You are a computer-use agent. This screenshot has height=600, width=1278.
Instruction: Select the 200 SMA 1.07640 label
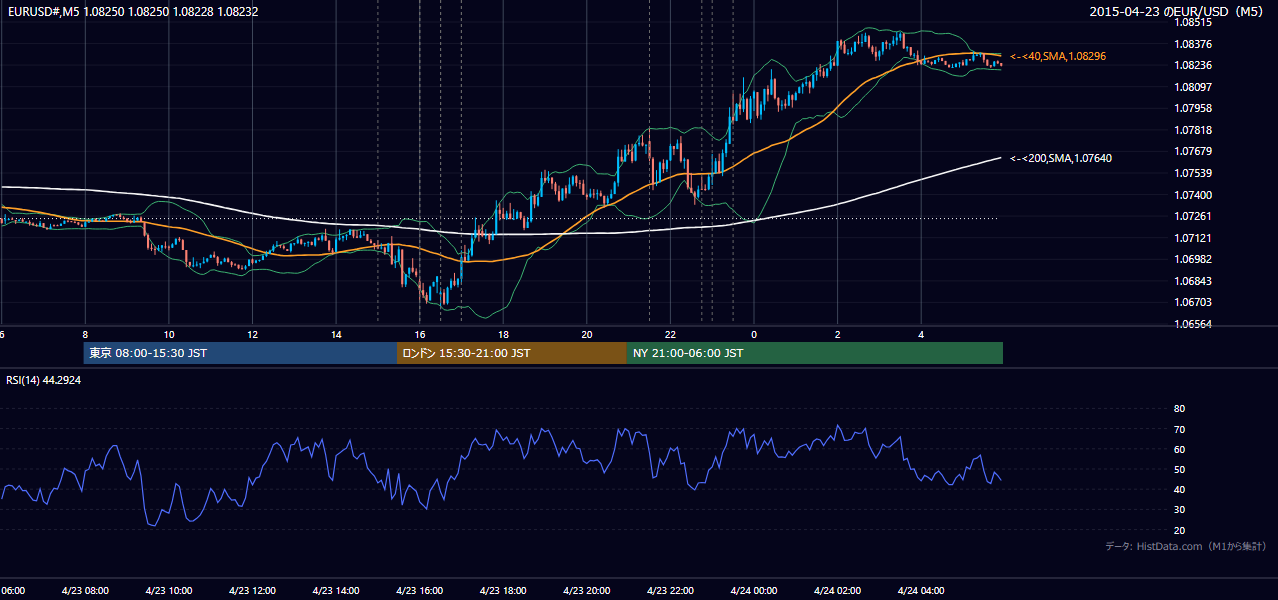pos(1060,158)
